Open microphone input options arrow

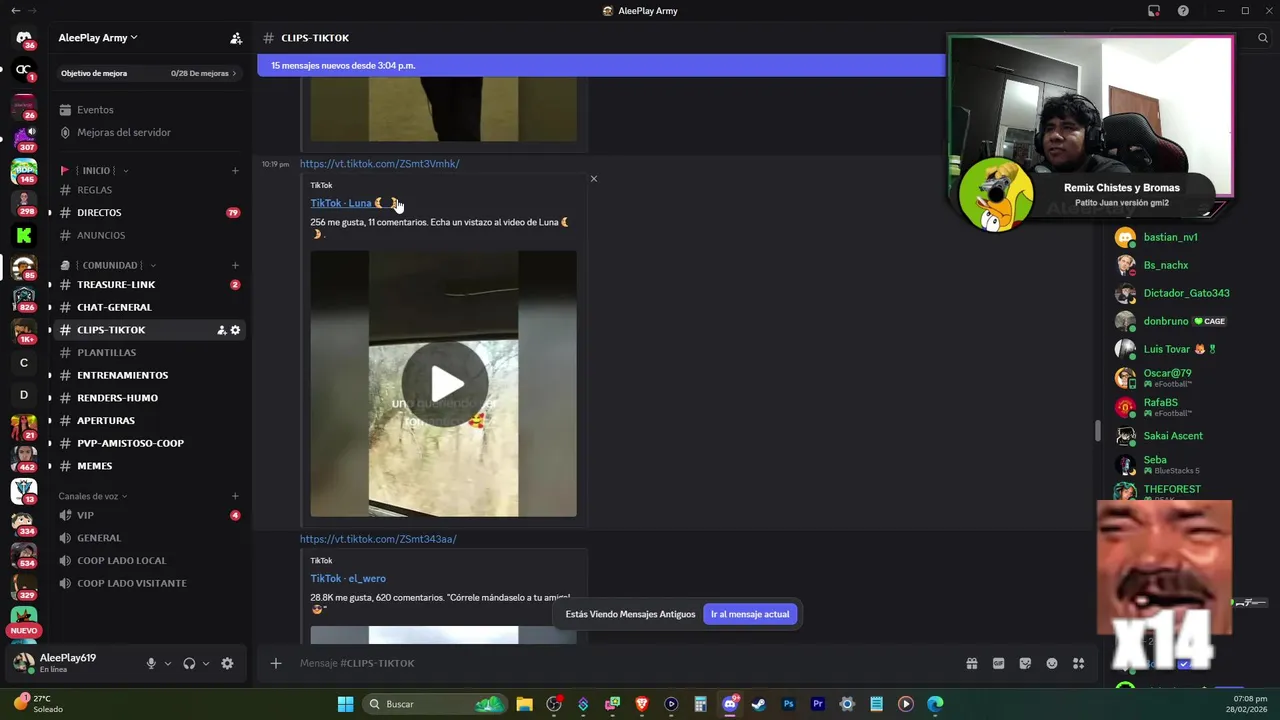167,664
